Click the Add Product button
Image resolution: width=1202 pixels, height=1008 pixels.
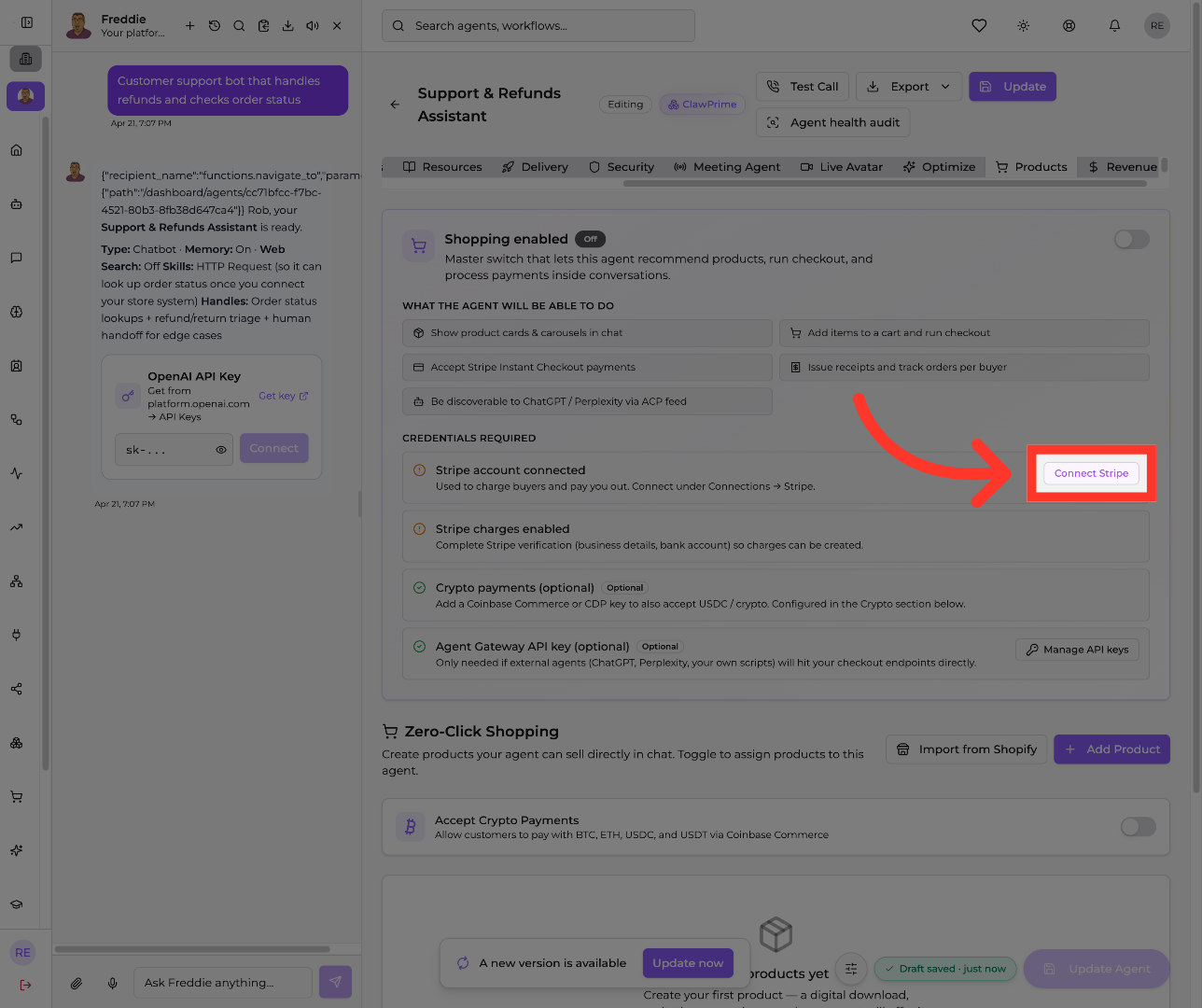coord(1111,749)
